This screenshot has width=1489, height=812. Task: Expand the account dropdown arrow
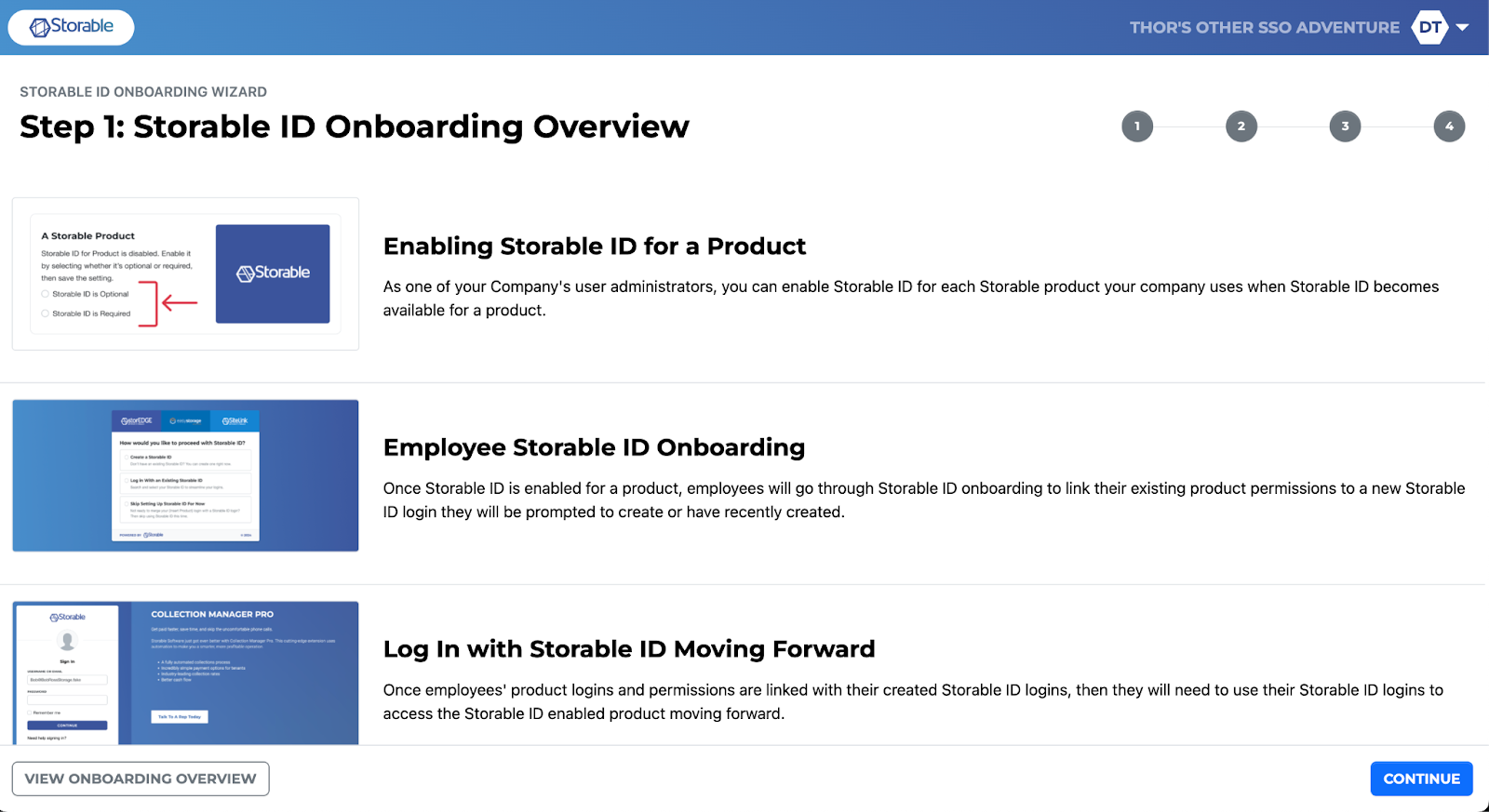[x=1463, y=28]
